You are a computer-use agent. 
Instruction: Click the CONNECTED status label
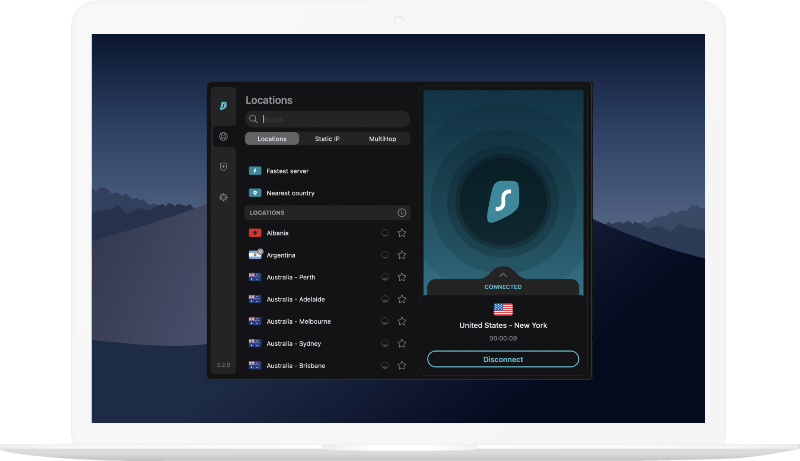click(503, 287)
